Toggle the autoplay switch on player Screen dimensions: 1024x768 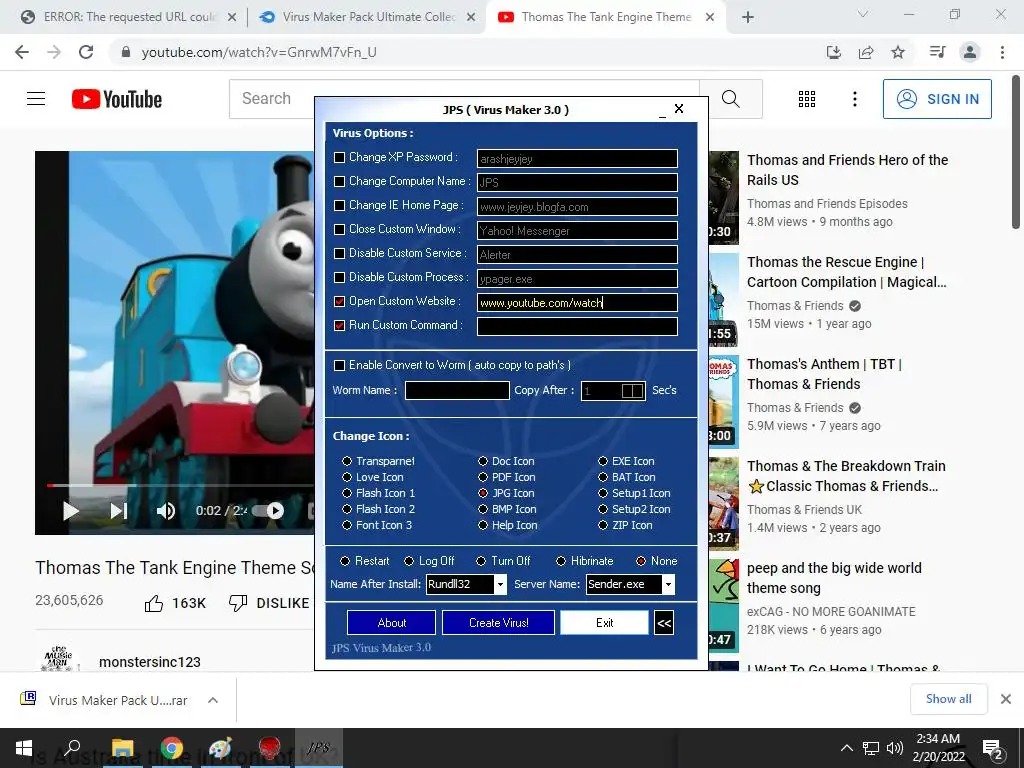tap(268, 511)
